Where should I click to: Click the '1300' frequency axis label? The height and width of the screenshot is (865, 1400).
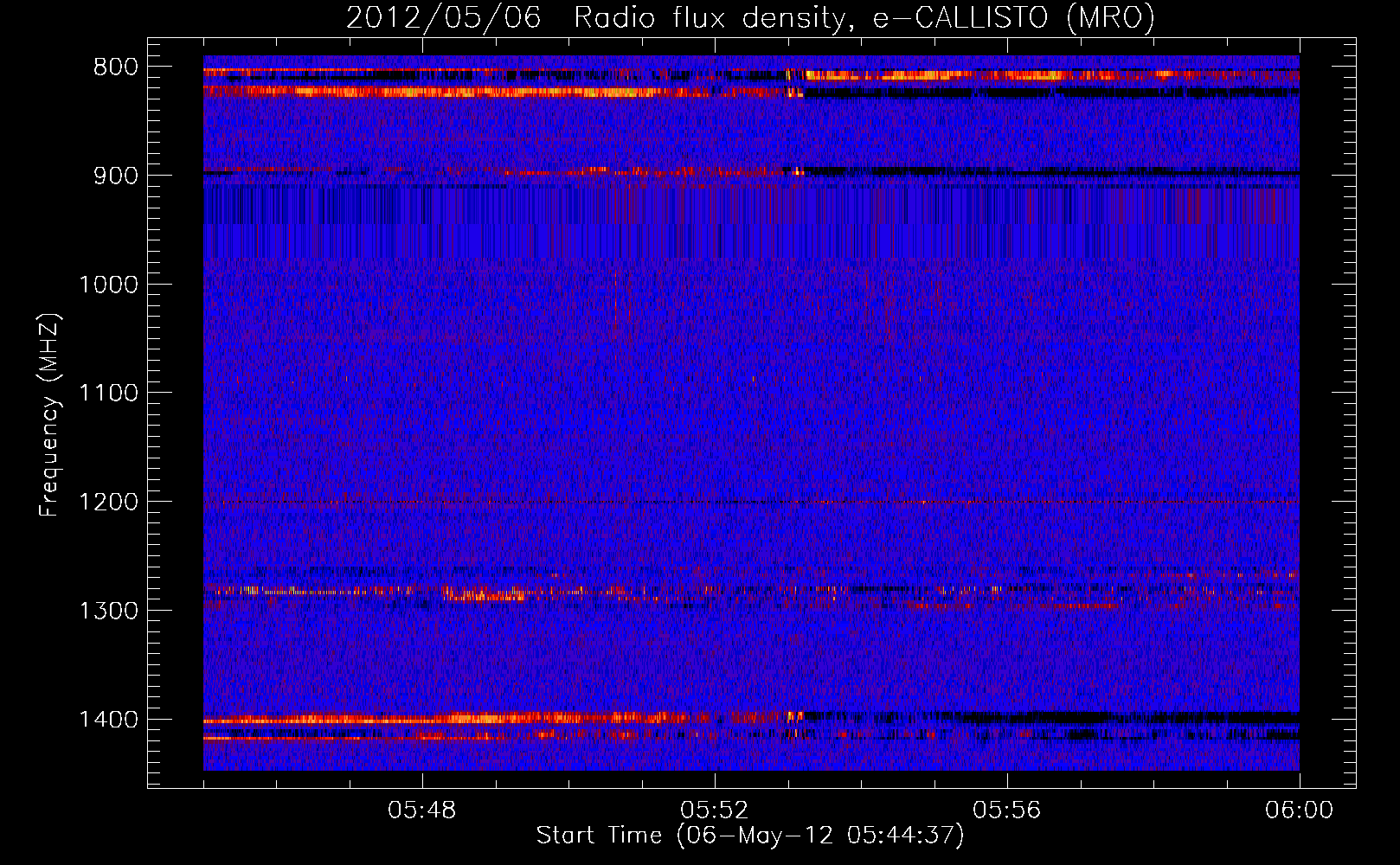pyautogui.click(x=109, y=611)
